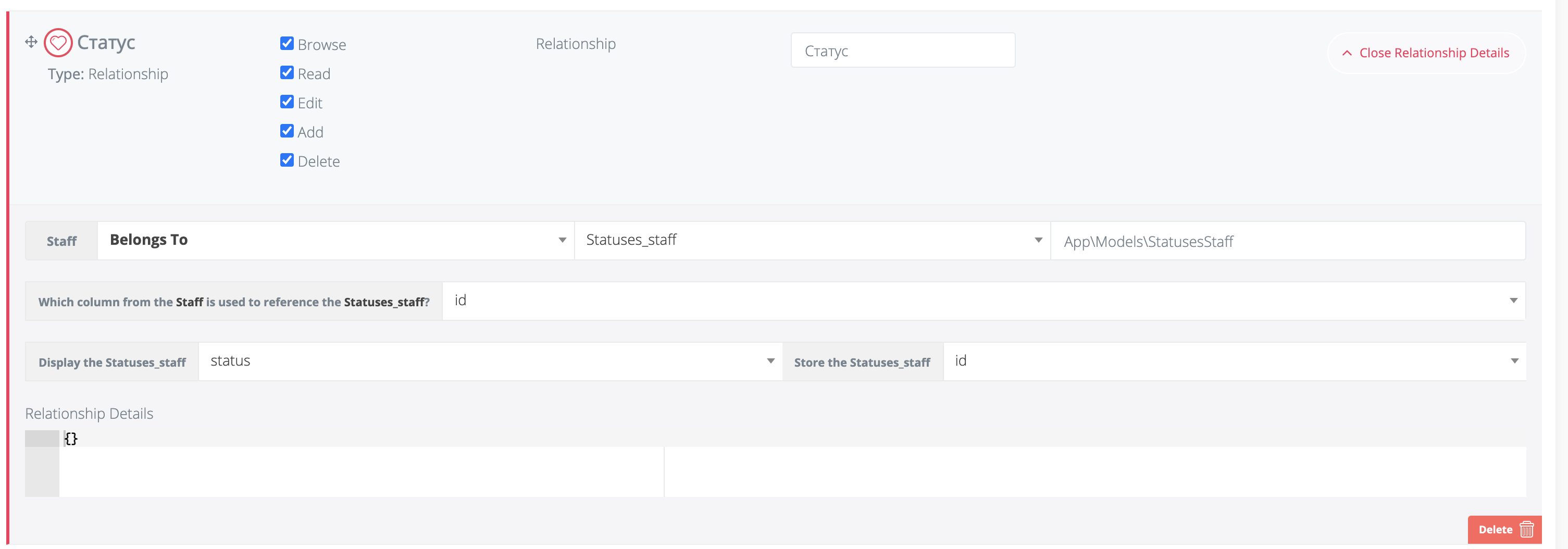Uncheck the Add permission checkbox
Screen dimensions: 1568x549
288,130
